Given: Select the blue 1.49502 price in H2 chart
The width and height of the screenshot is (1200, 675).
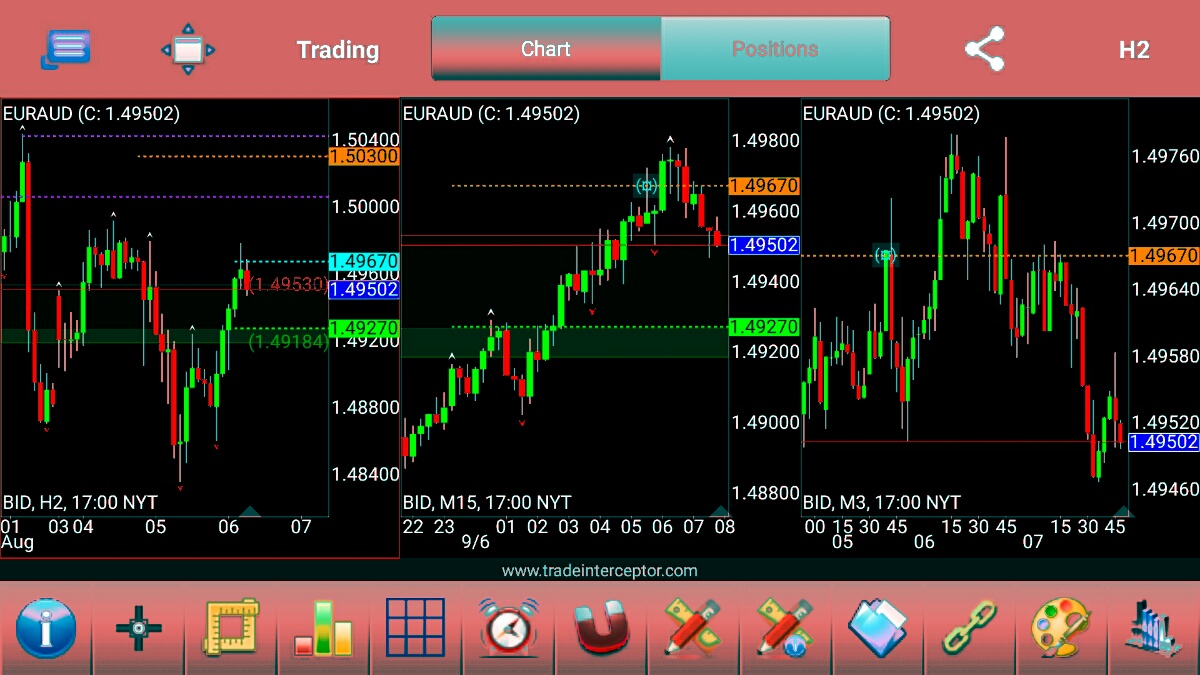Looking at the screenshot, I should pos(364,289).
